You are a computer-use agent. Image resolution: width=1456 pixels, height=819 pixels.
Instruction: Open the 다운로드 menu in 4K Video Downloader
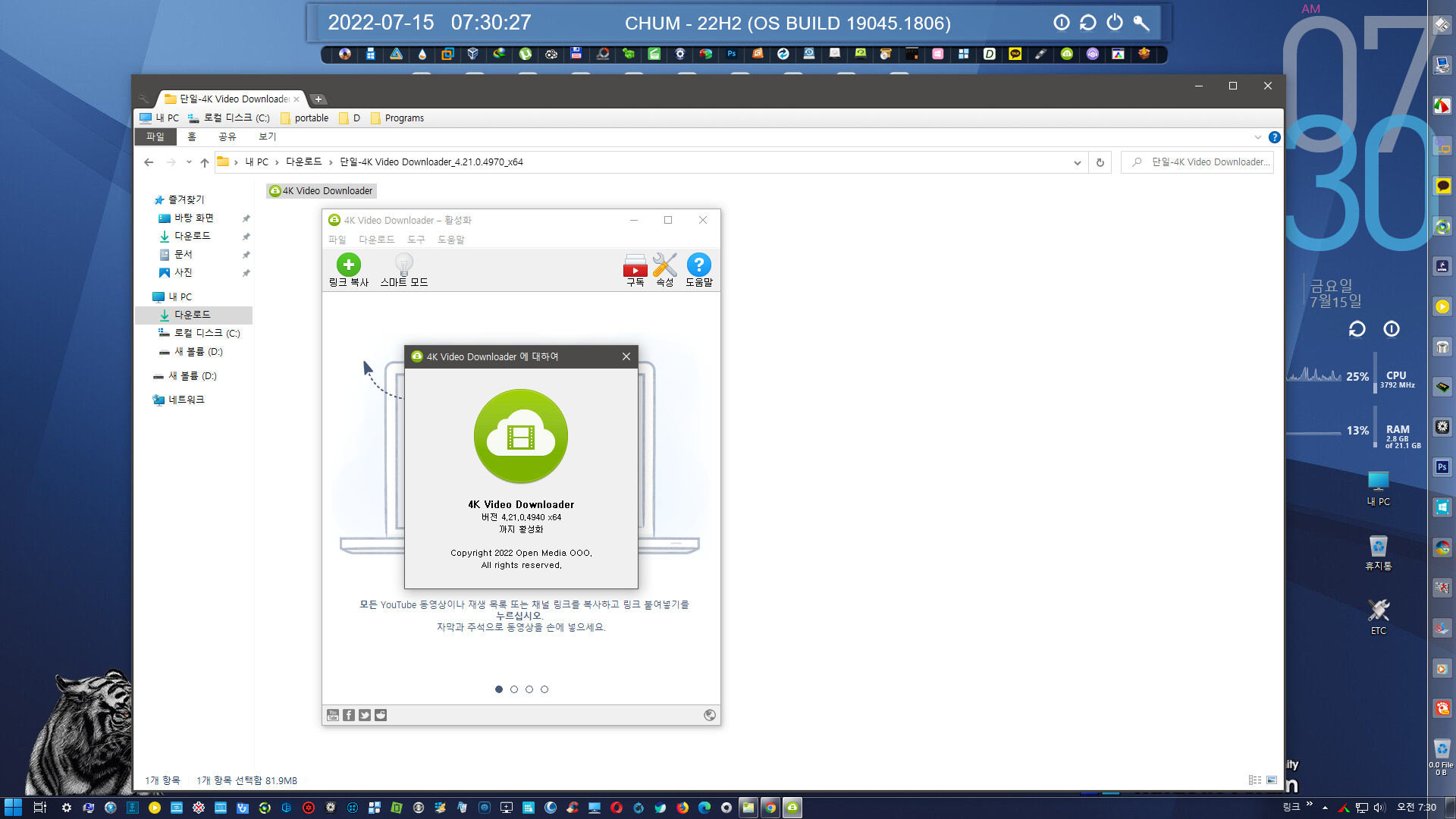376,240
